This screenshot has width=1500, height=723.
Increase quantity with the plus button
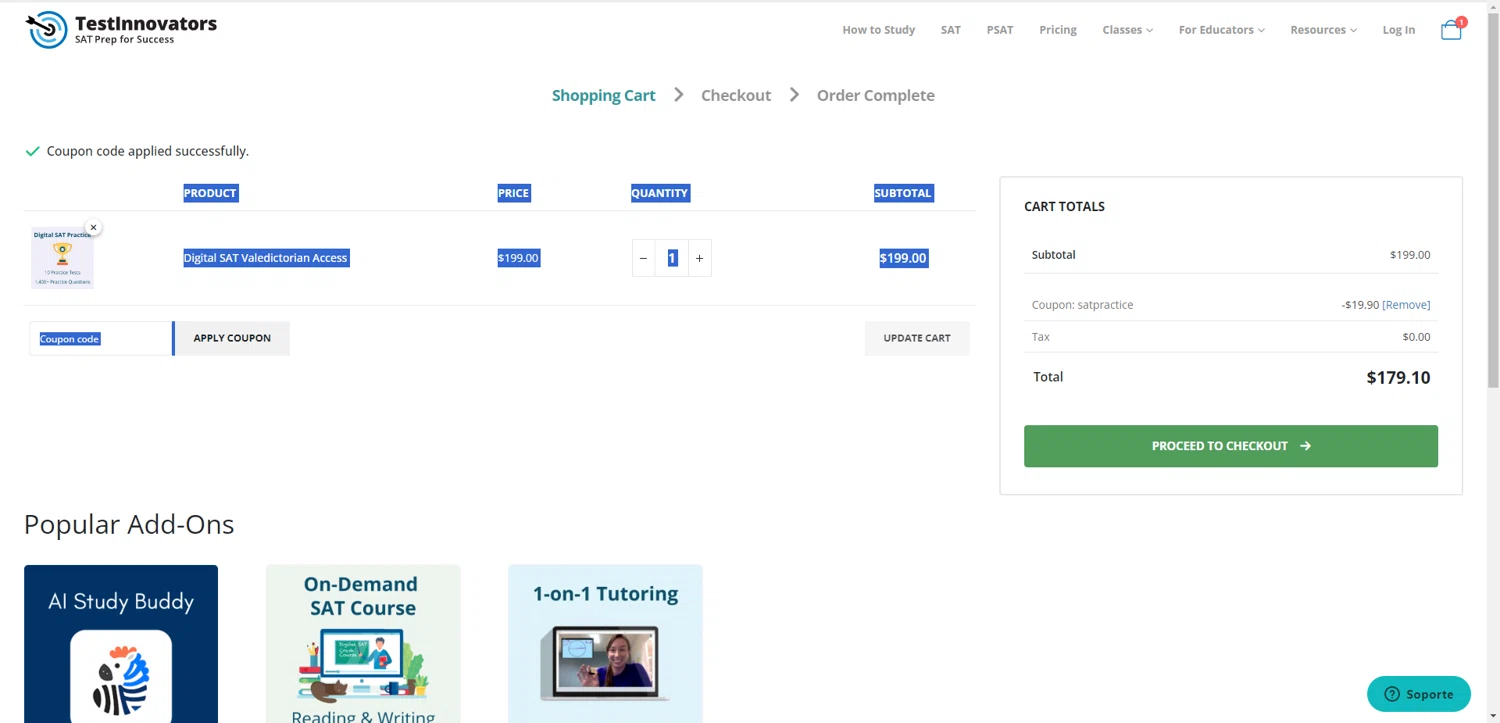tap(699, 258)
